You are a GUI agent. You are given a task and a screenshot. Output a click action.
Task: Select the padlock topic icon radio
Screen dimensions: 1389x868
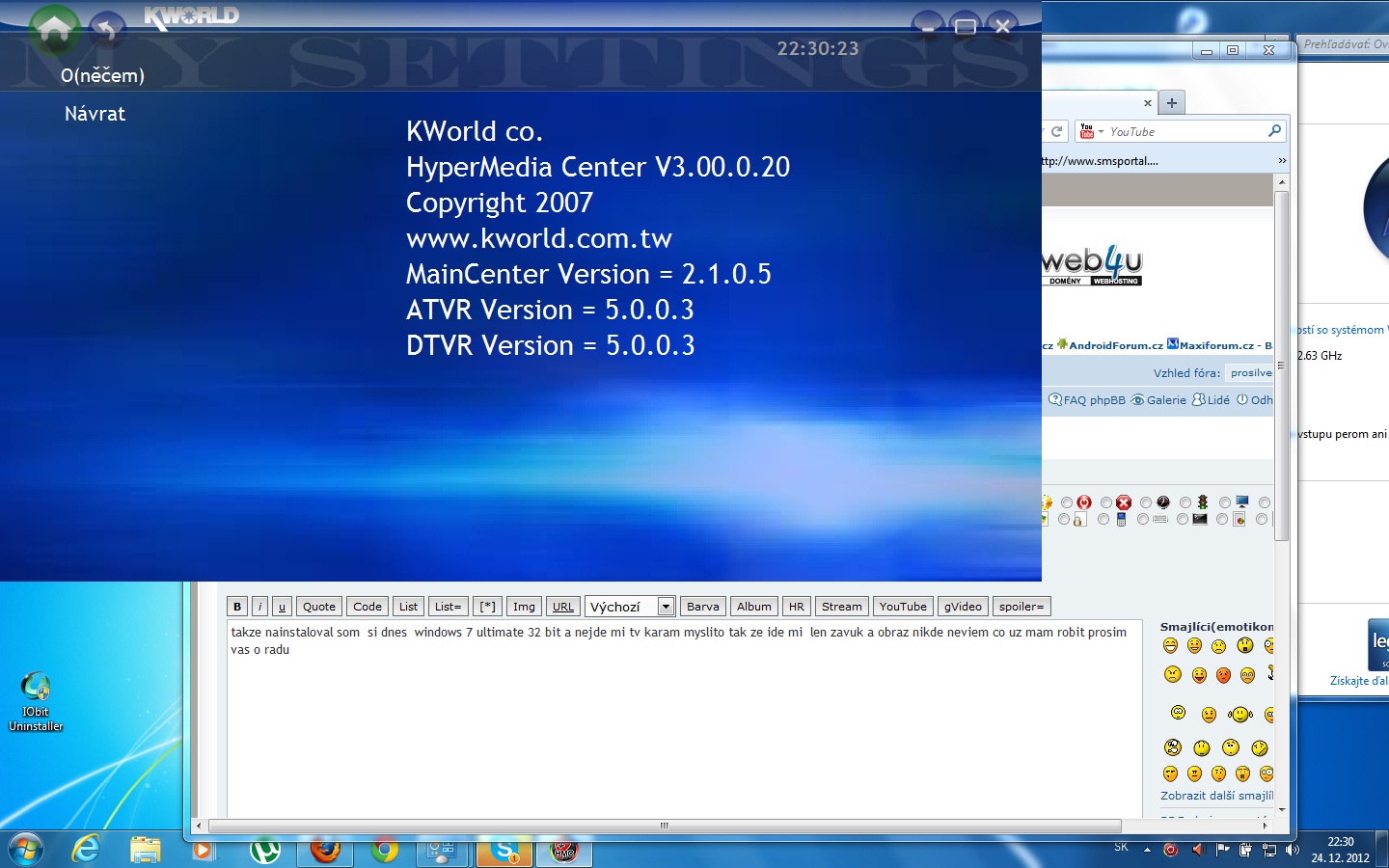1064,519
